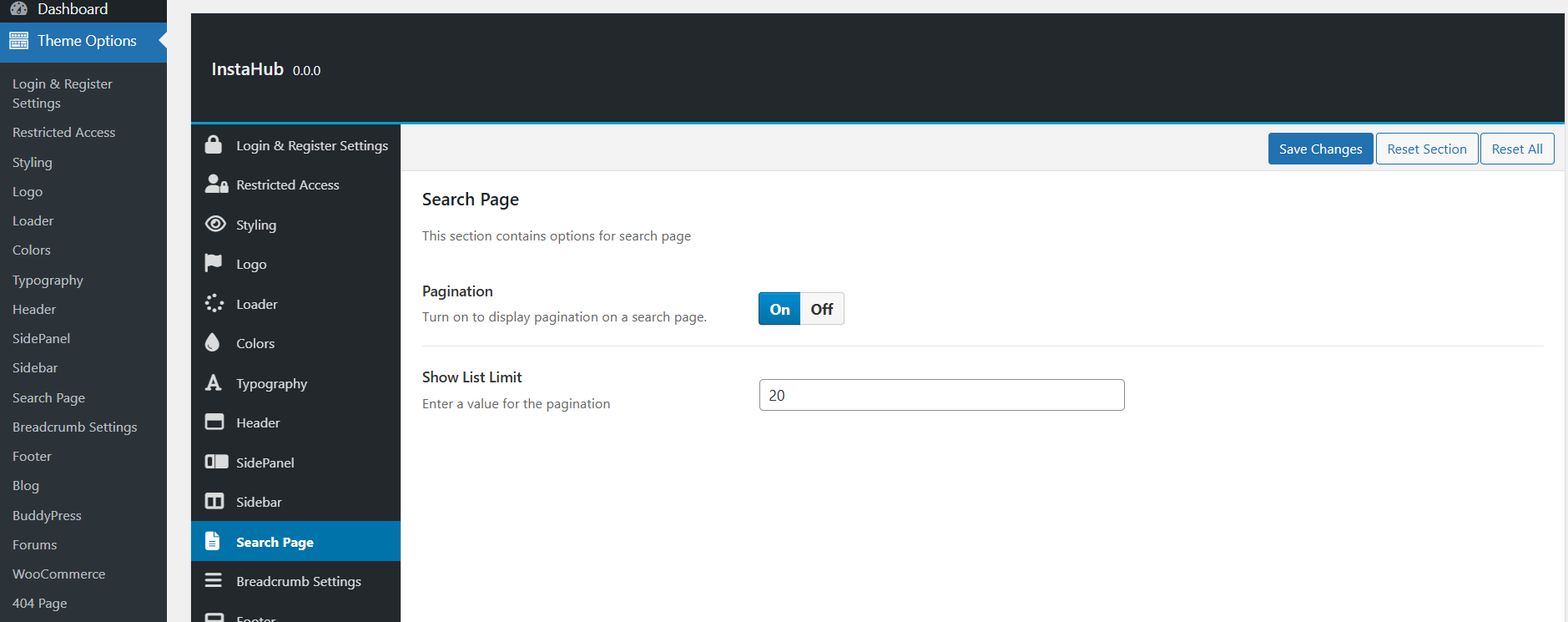Viewport: 1568px width, 622px height.
Task: Select the Header tab in options panel
Action: click(x=258, y=422)
